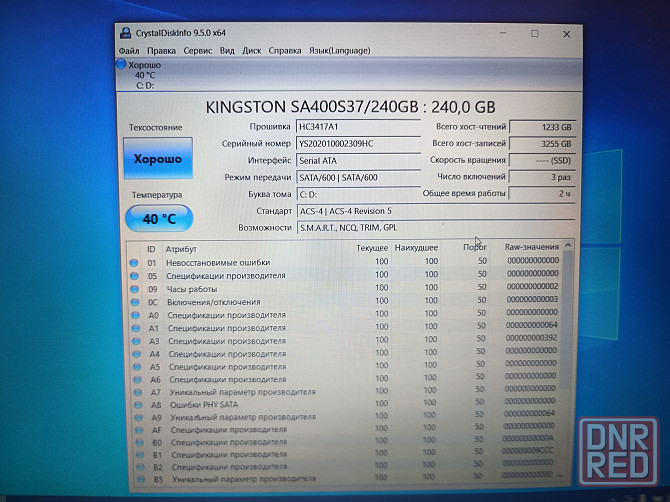Click the total work time value 2 ч
This screenshot has height=502, width=670.
tap(542, 194)
